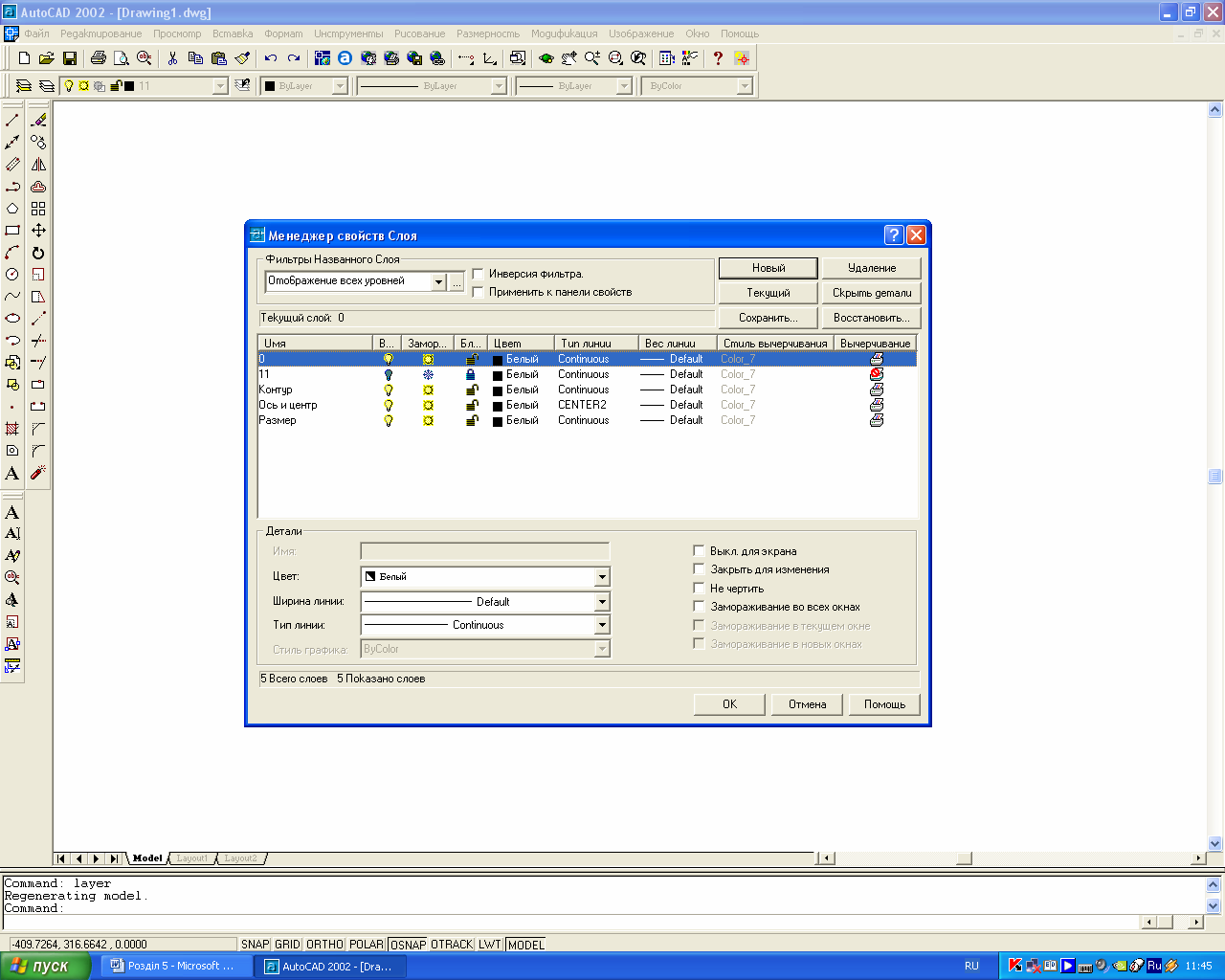Open the Цвет dropdown in Детали
The height and width of the screenshot is (980, 1225).
tap(602, 577)
